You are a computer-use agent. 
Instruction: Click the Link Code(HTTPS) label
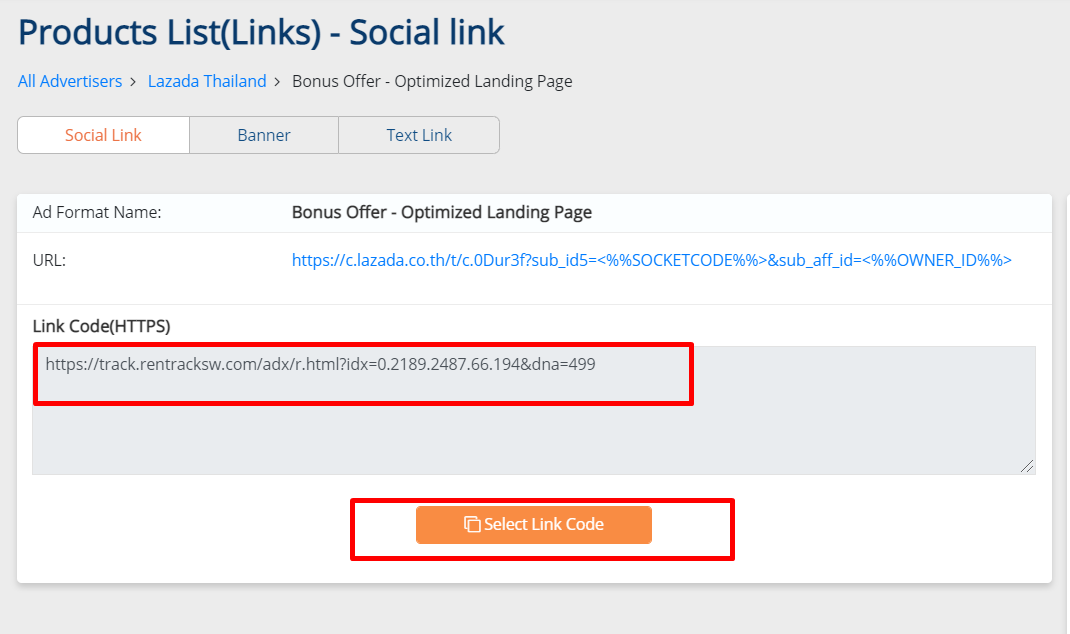[102, 326]
